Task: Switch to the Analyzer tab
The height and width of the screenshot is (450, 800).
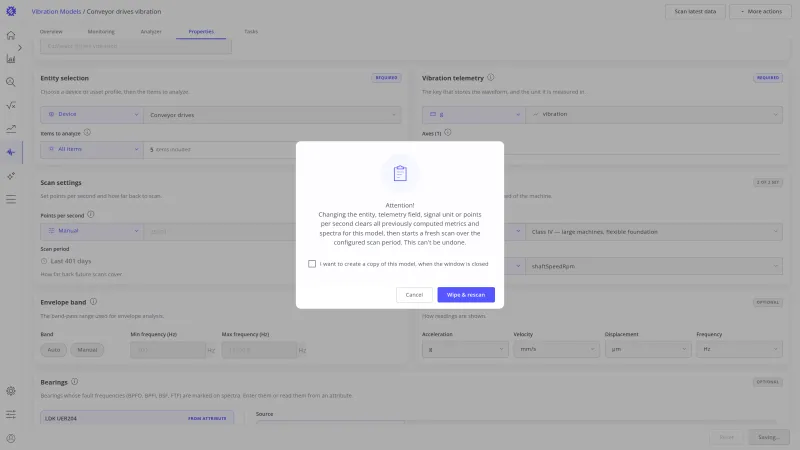Action: 151,32
